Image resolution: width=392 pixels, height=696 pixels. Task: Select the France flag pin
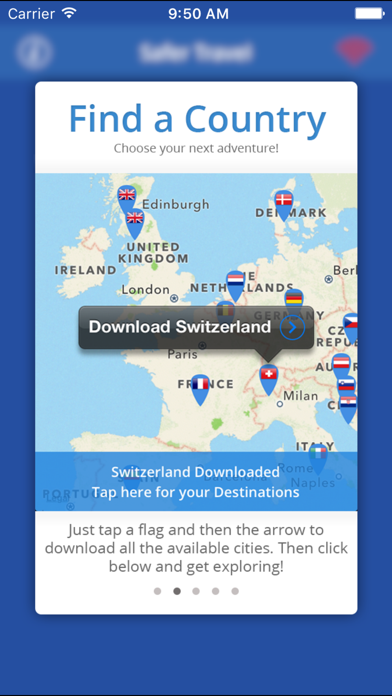pos(200,389)
